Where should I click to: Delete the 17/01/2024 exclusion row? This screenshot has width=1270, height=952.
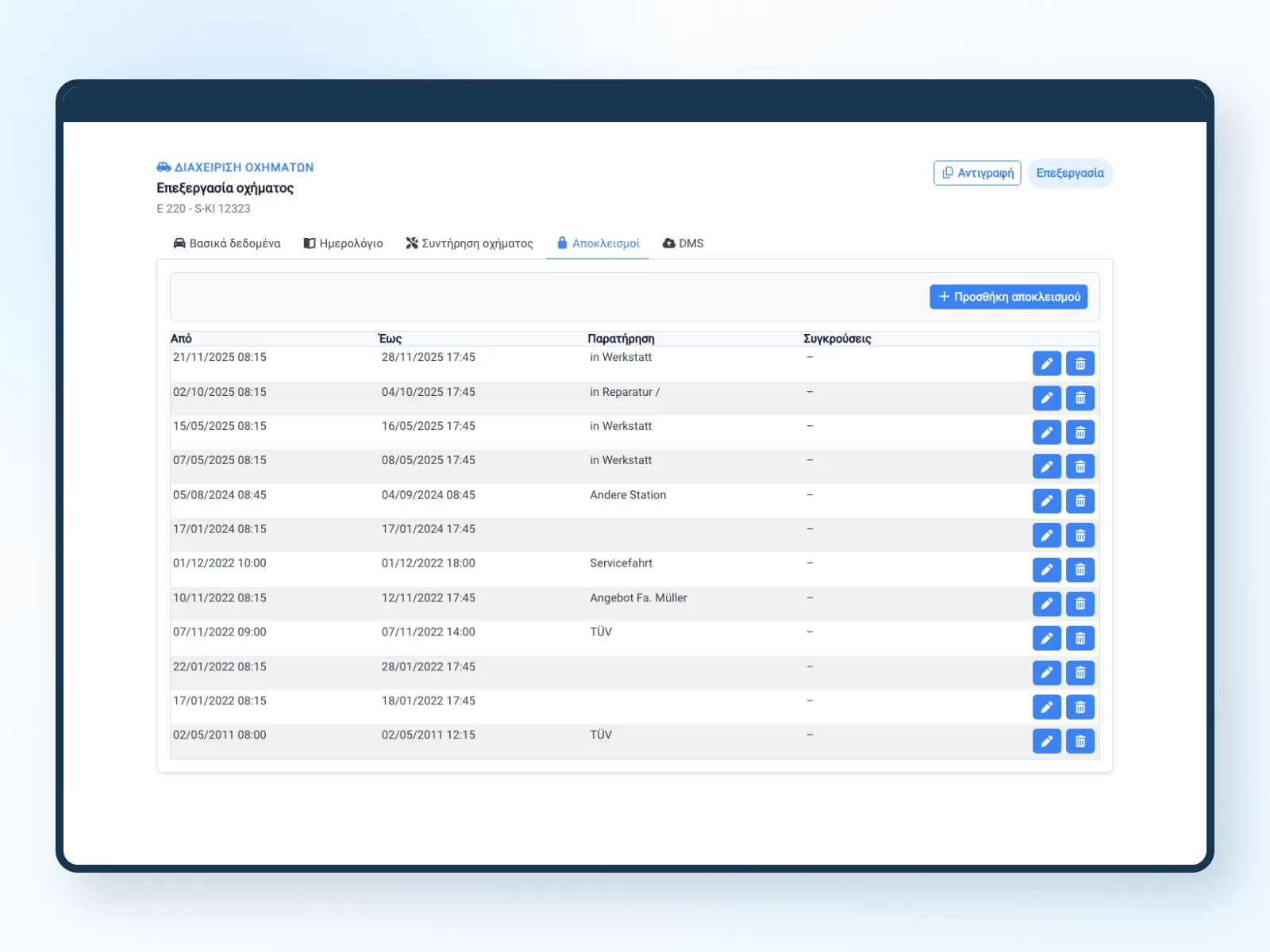coord(1080,535)
